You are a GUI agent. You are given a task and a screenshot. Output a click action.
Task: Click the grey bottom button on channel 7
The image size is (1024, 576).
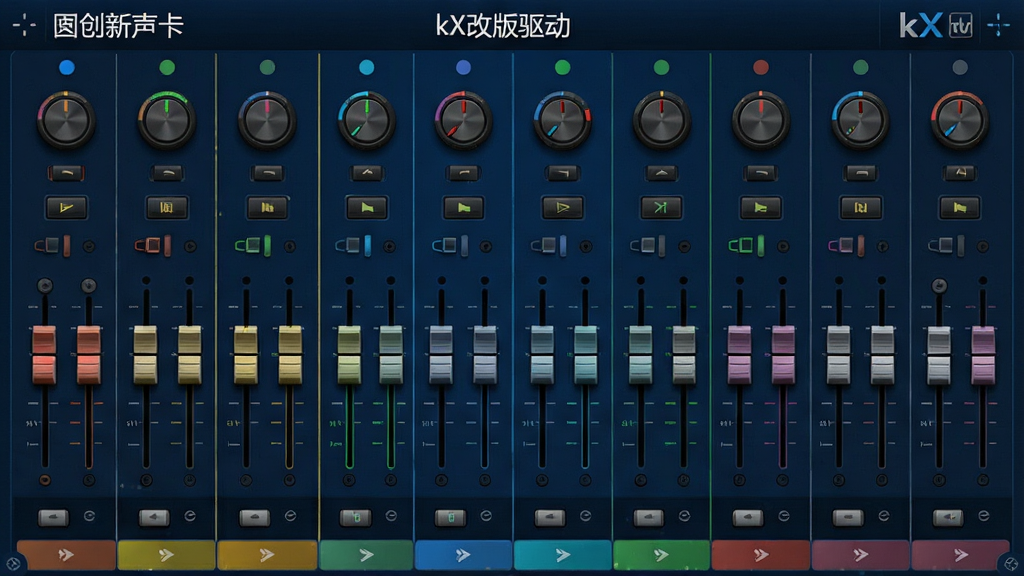pos(648,518)
